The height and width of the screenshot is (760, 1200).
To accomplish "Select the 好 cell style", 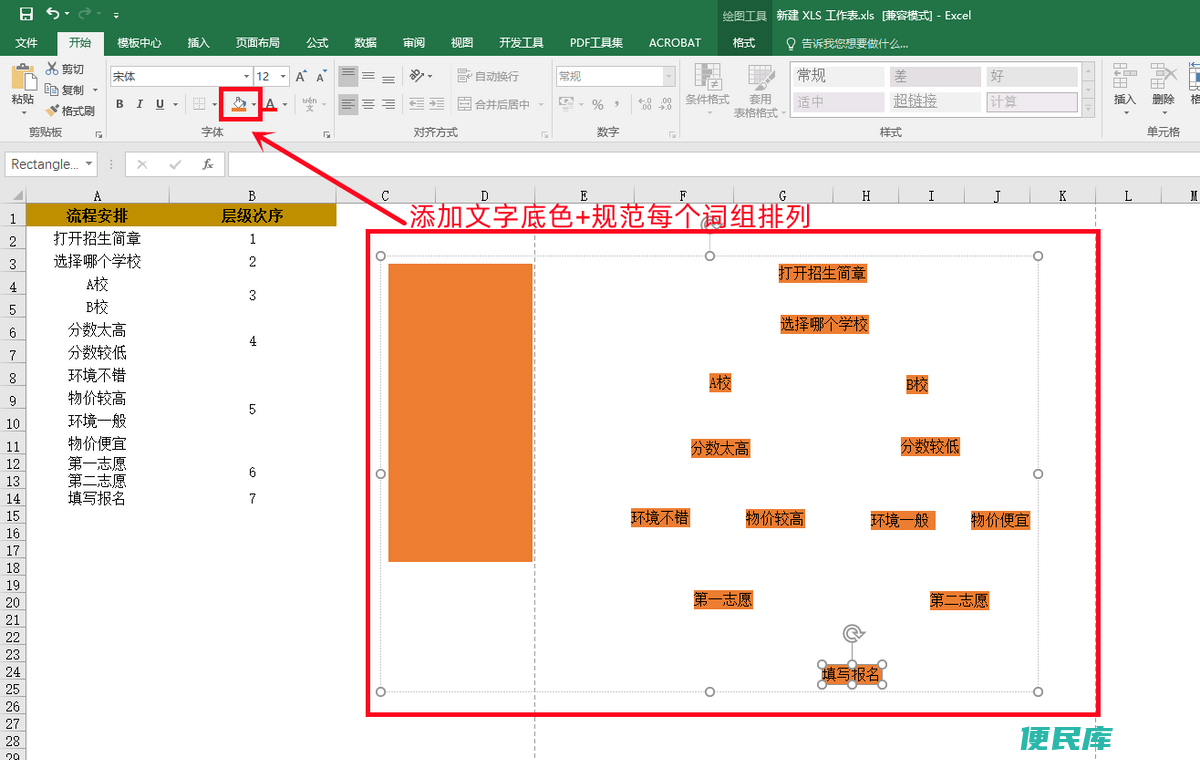I will (x=1032, y=76).
